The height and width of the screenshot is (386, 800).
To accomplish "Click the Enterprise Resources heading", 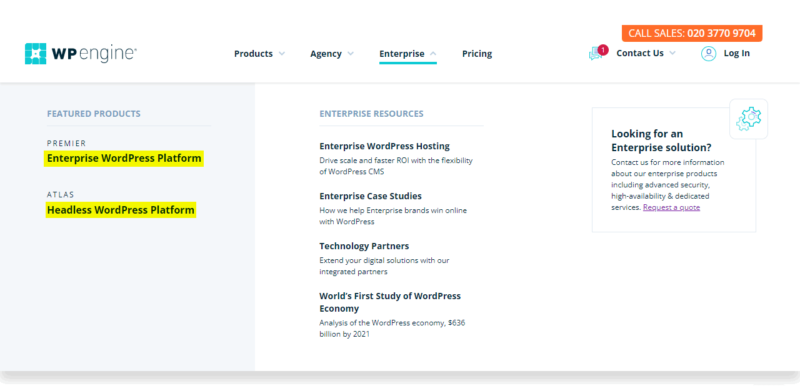I will pos(371,114).
